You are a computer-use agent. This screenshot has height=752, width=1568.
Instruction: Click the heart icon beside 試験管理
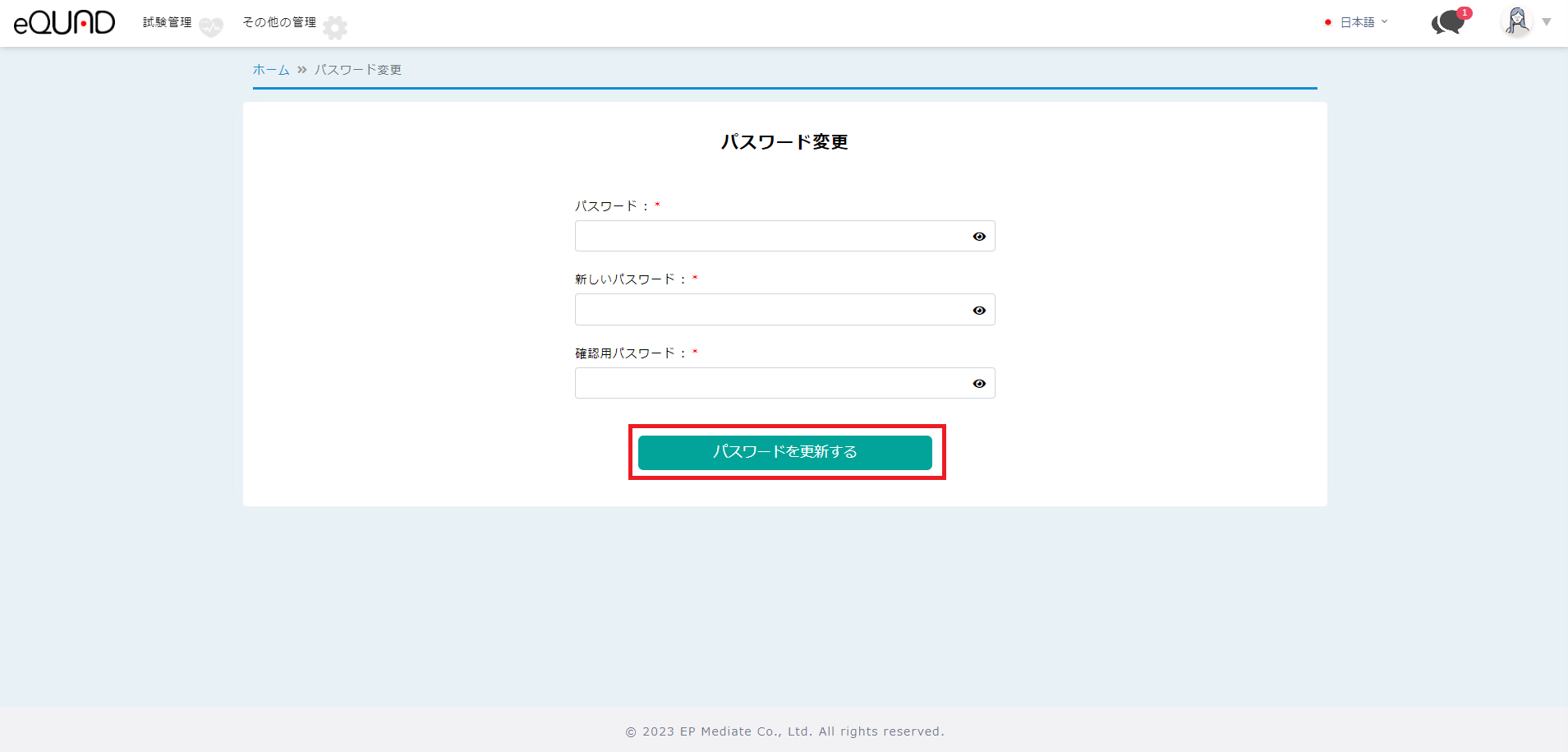211,27
